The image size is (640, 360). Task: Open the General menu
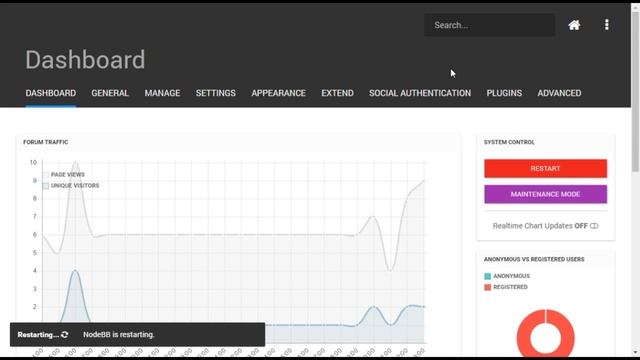click(x=110, y=93)
